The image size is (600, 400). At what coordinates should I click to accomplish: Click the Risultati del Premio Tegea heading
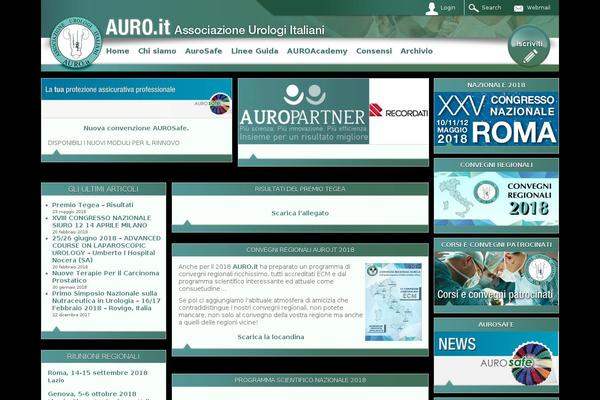[x=300, y=189]
